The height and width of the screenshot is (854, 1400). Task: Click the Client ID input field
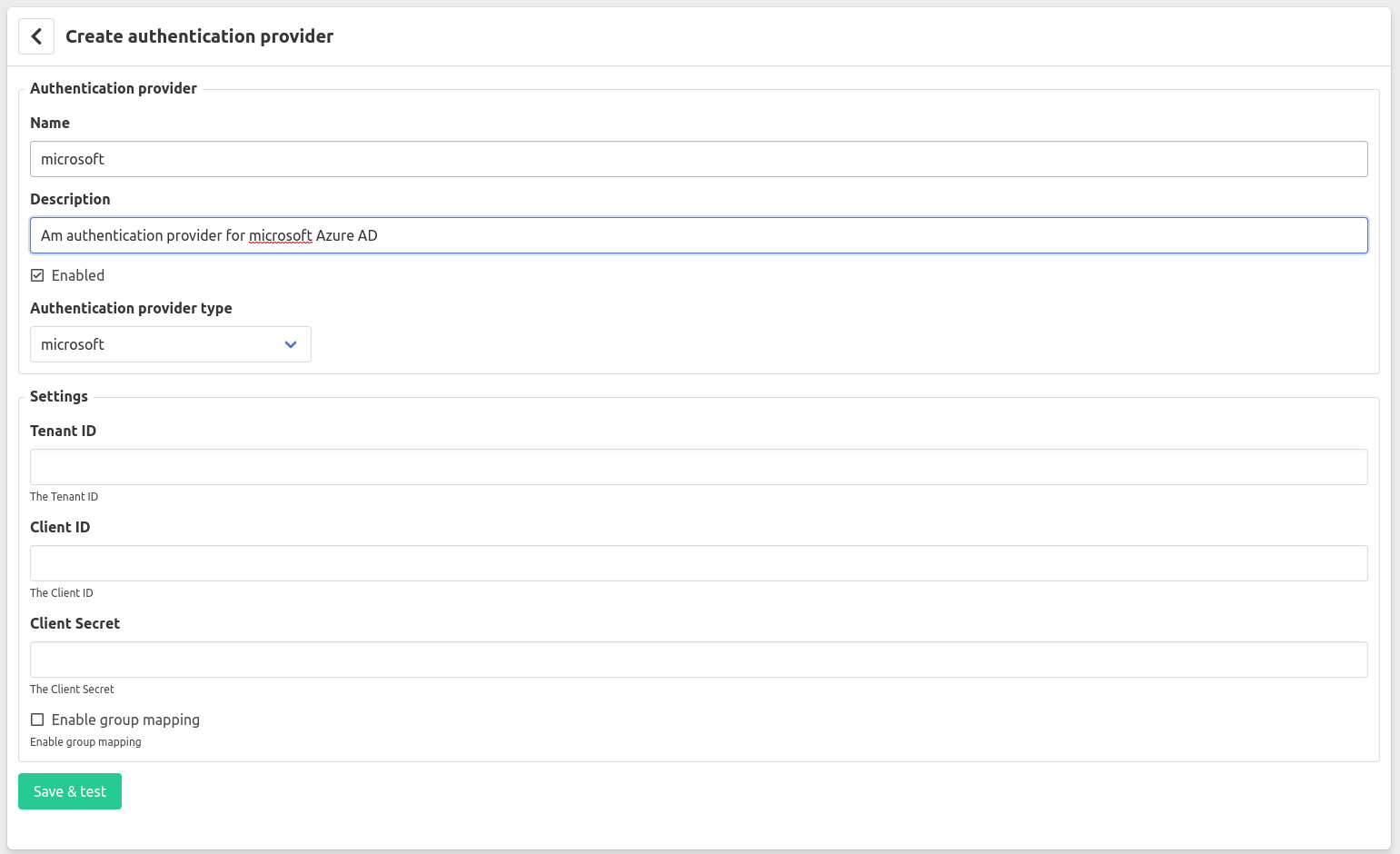point(699,563)
